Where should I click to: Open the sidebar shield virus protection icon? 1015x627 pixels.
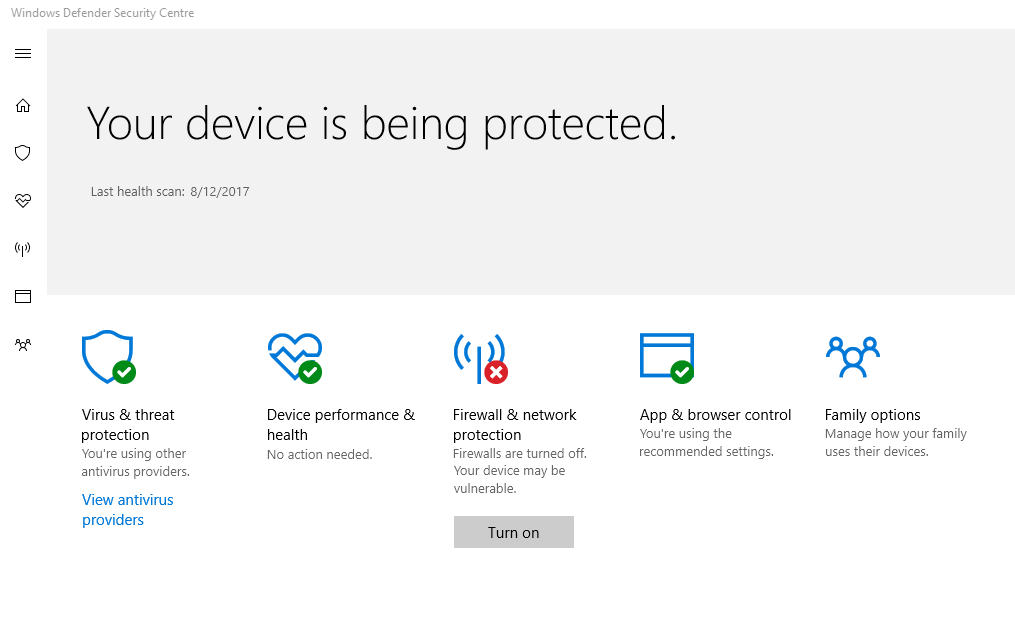pyautogui.click(x=23, y=153)
